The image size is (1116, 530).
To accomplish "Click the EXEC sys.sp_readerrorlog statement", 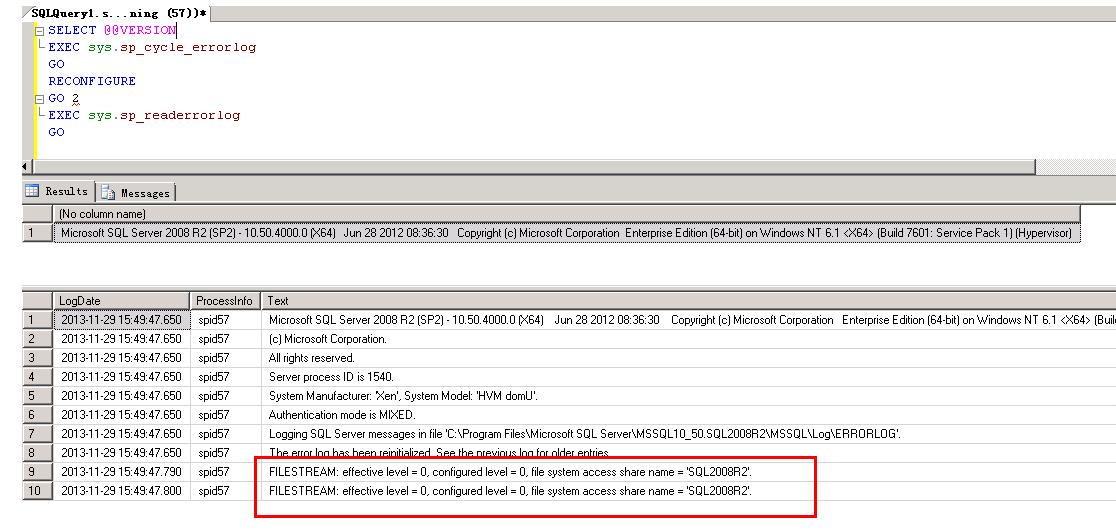I will tap(144, 115).
